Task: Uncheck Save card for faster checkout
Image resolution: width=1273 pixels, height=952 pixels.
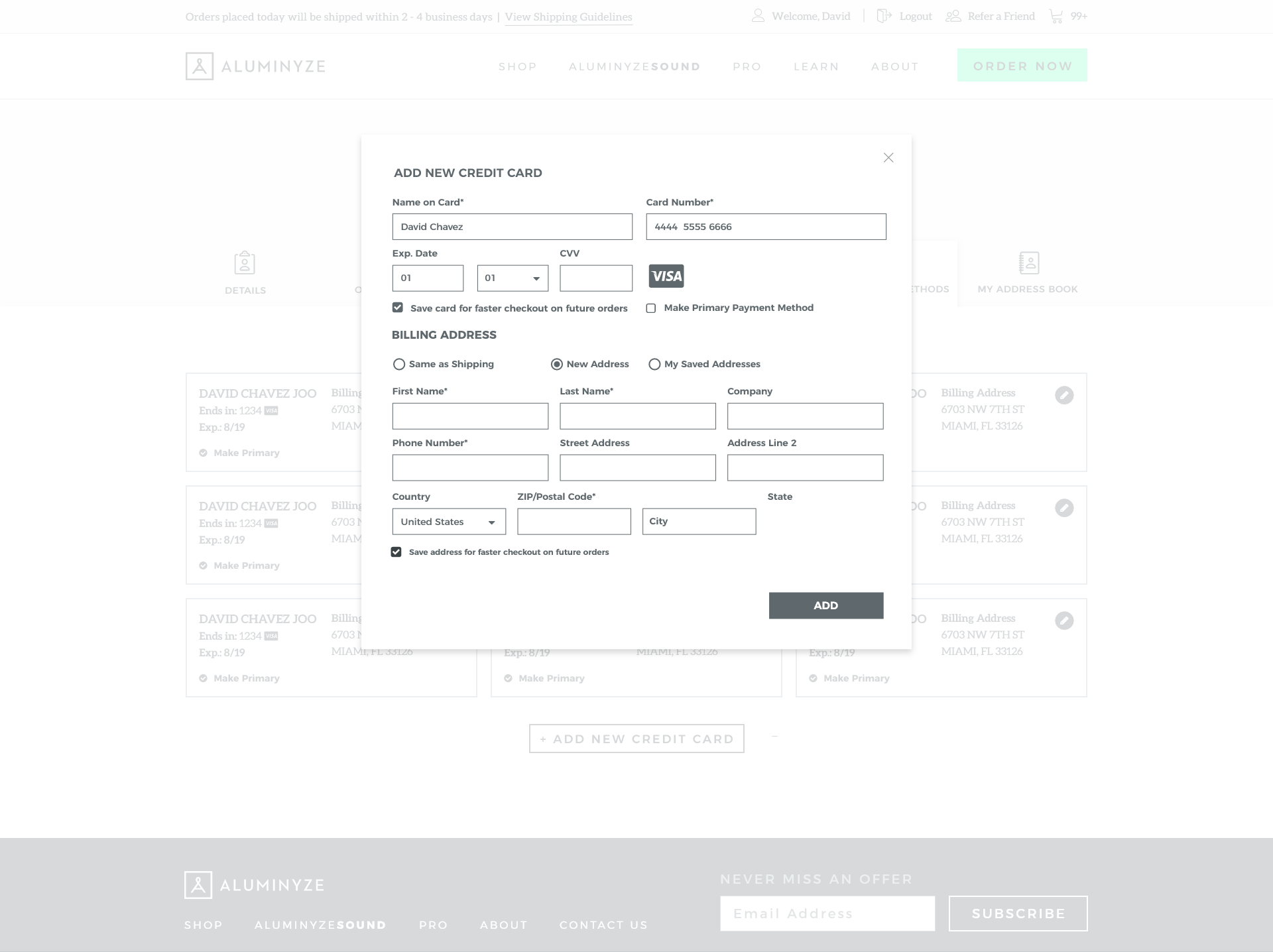Action: [x=398, y=308]
